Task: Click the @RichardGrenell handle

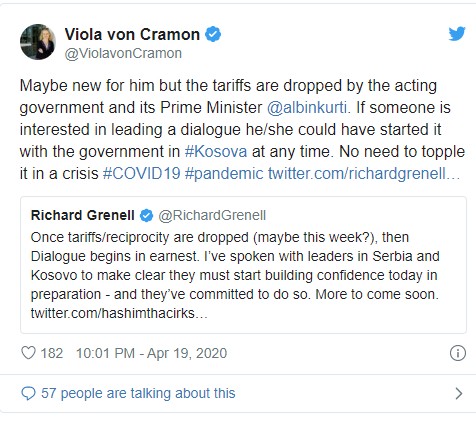Action: 212,216
